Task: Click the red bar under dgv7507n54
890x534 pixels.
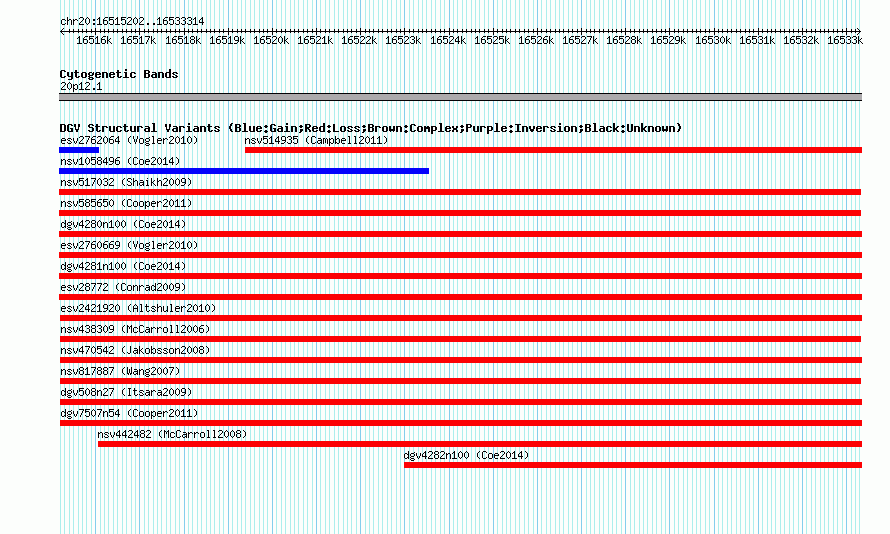Action: coord(460,423)
